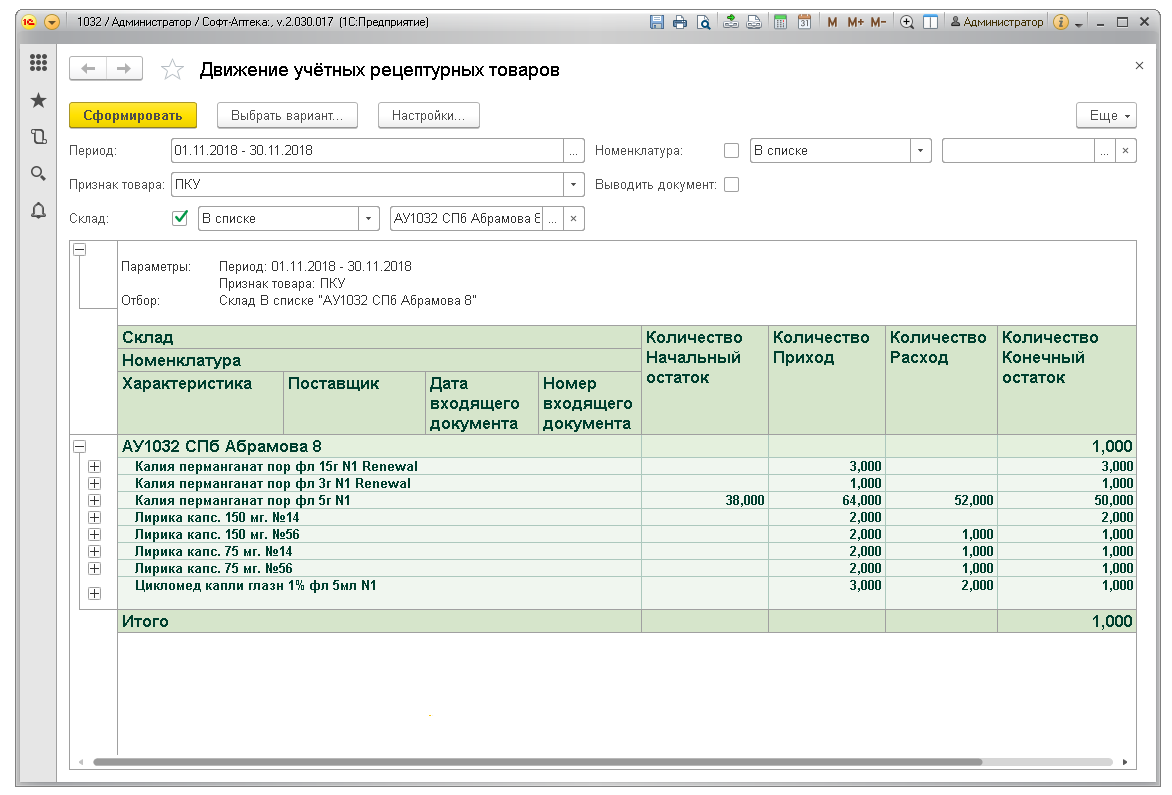Screen dimensions: 1172x795
Task: Expand the Лирика капс. 150 мг. №14 row
Action: pos(95,517)
